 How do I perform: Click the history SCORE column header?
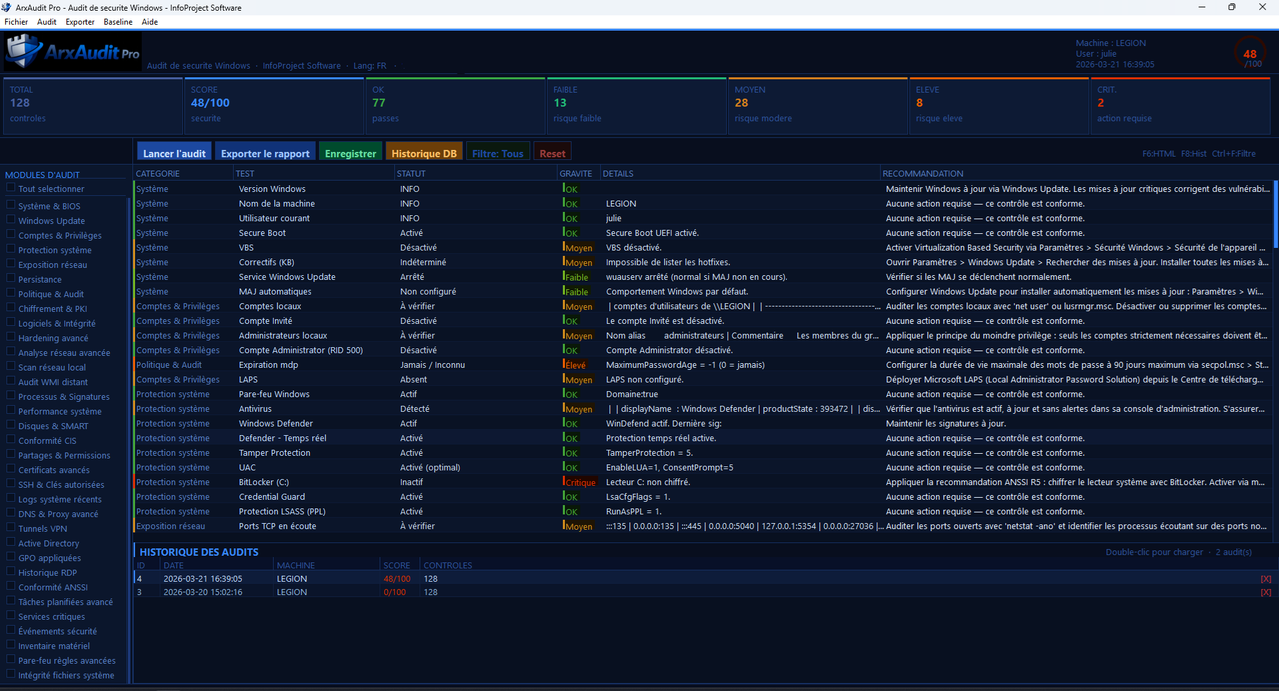coord(400,565)
